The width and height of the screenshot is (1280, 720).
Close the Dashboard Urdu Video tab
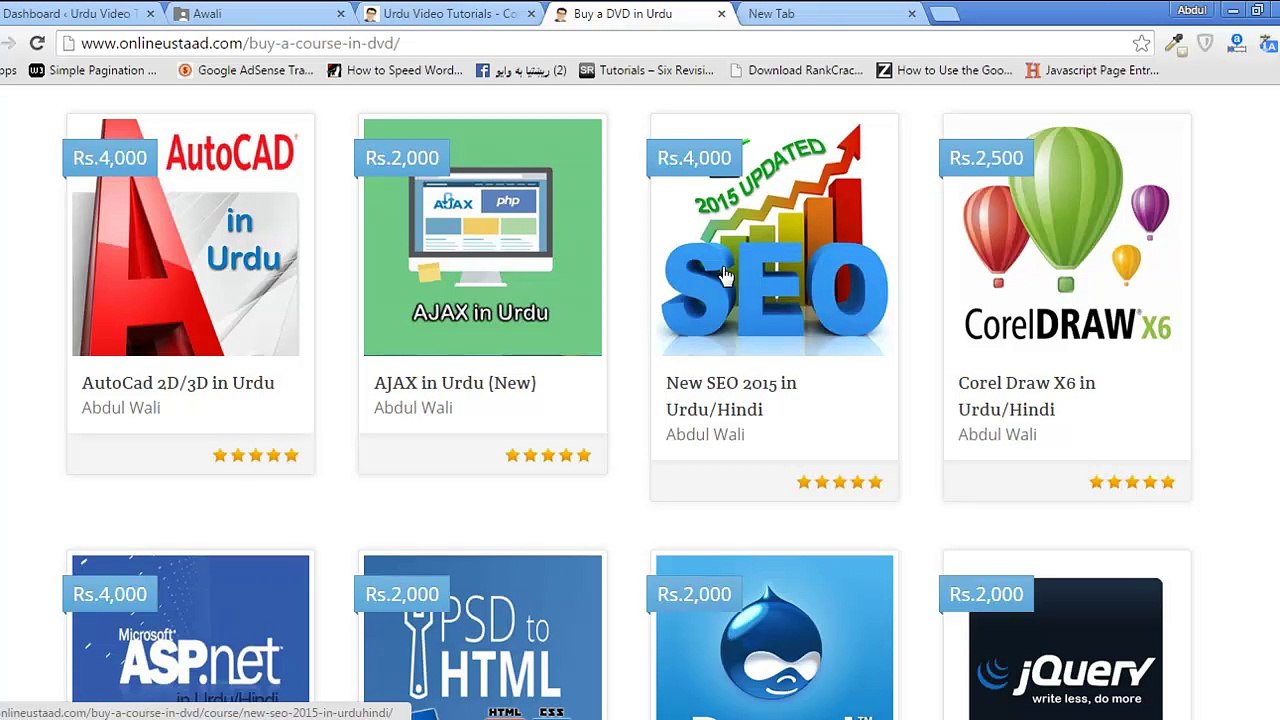tap(151, 14)
